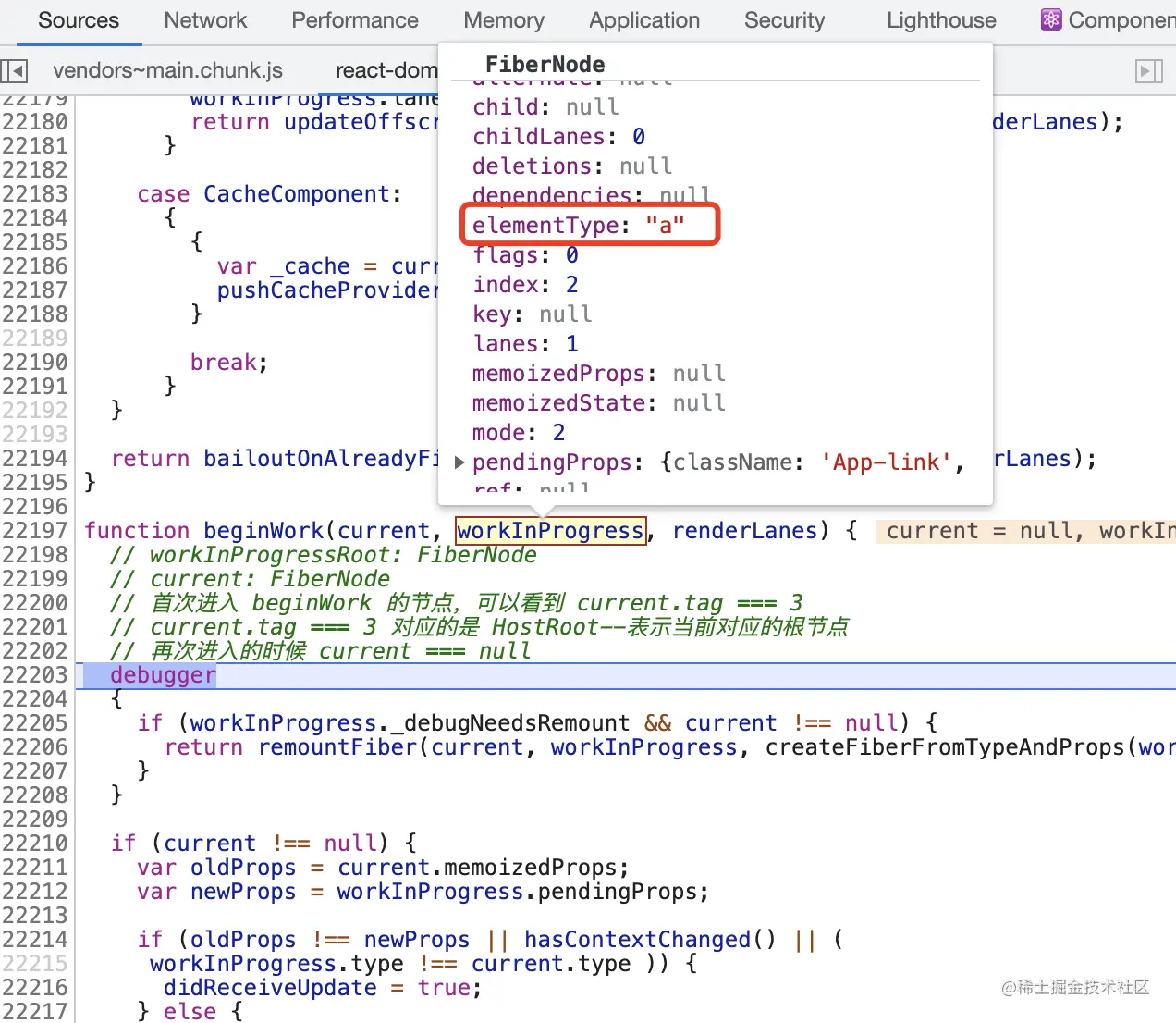
Task: Click 'var newProps' declaration line
Action: [423, 892]
